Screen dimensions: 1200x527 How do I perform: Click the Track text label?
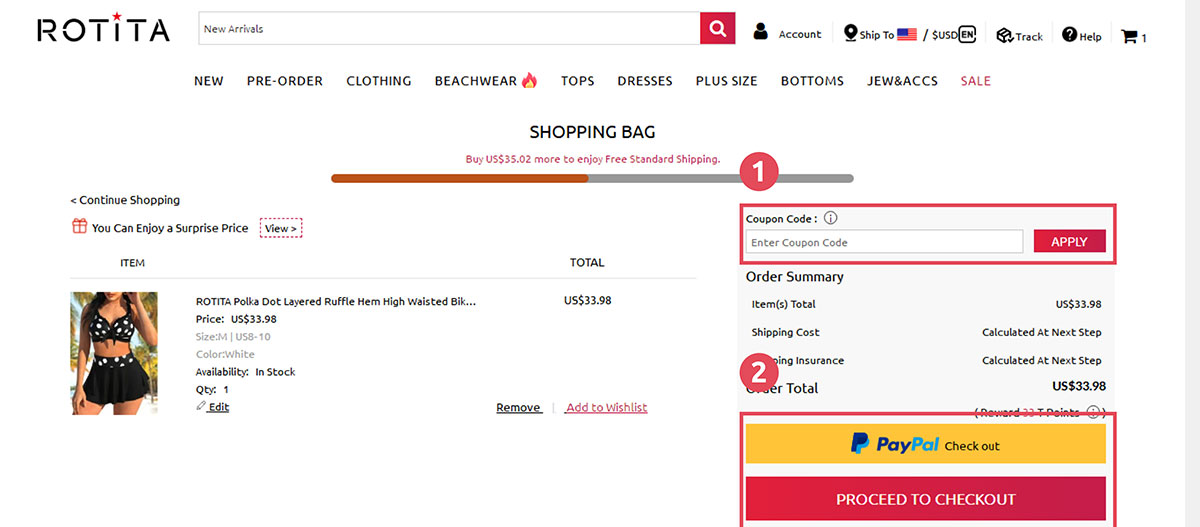(x=1029, y=37)
